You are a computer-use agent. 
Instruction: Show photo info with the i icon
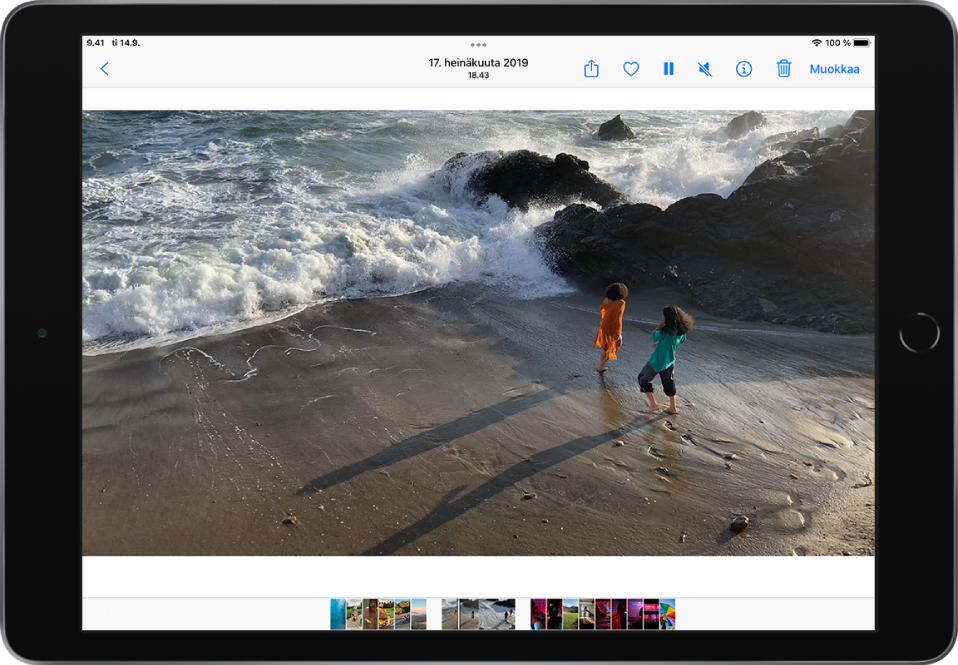coord(744,69)
